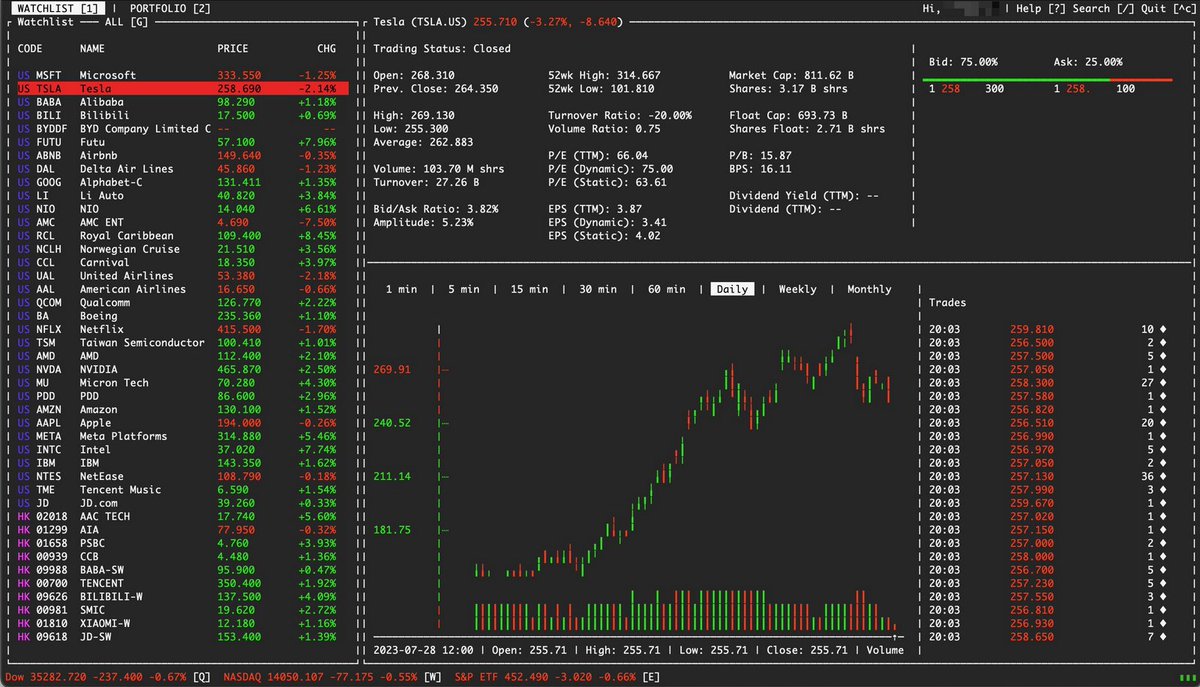Select the BYDDF BYD Company row

(182, 128)
